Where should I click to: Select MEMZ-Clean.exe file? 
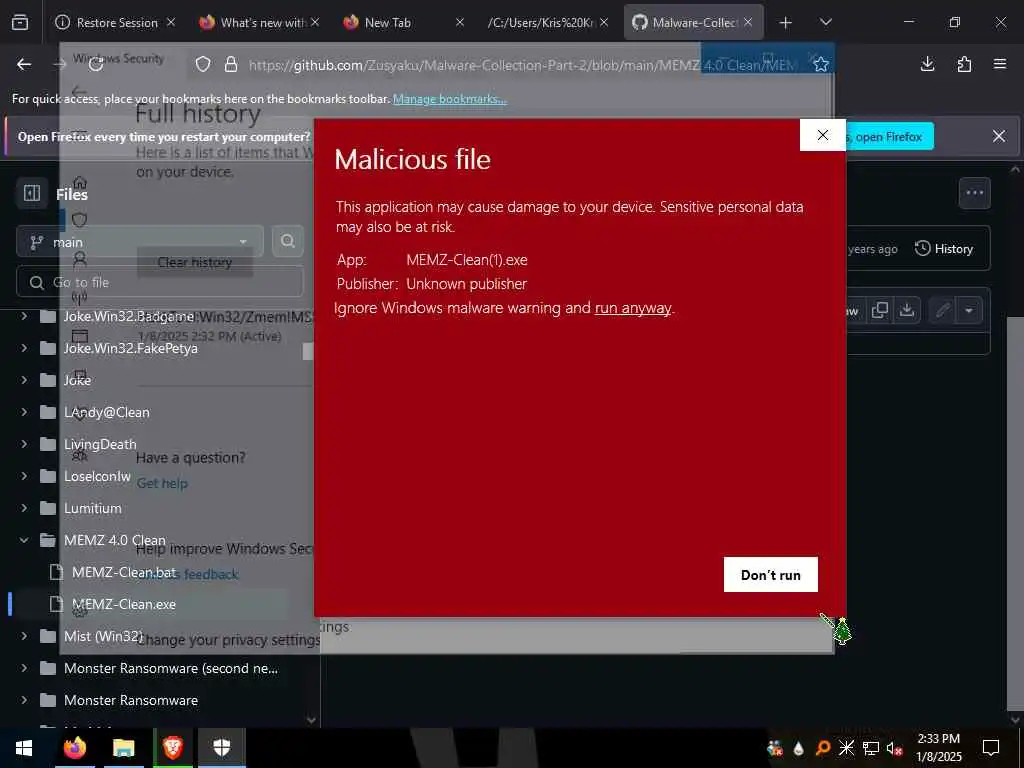(123, 604)
